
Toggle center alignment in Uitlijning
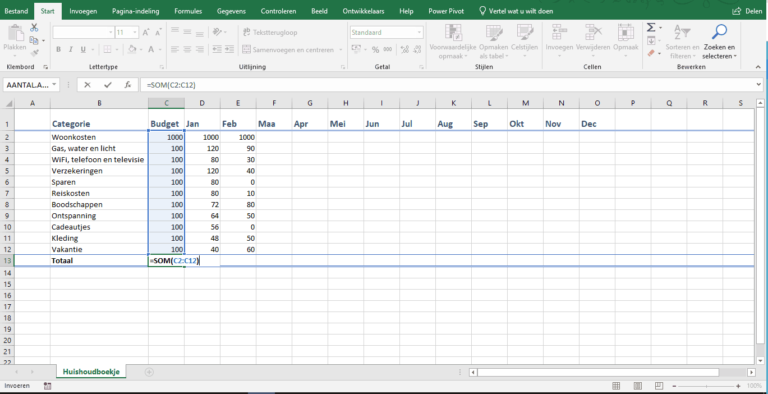[x=187, y=49]
